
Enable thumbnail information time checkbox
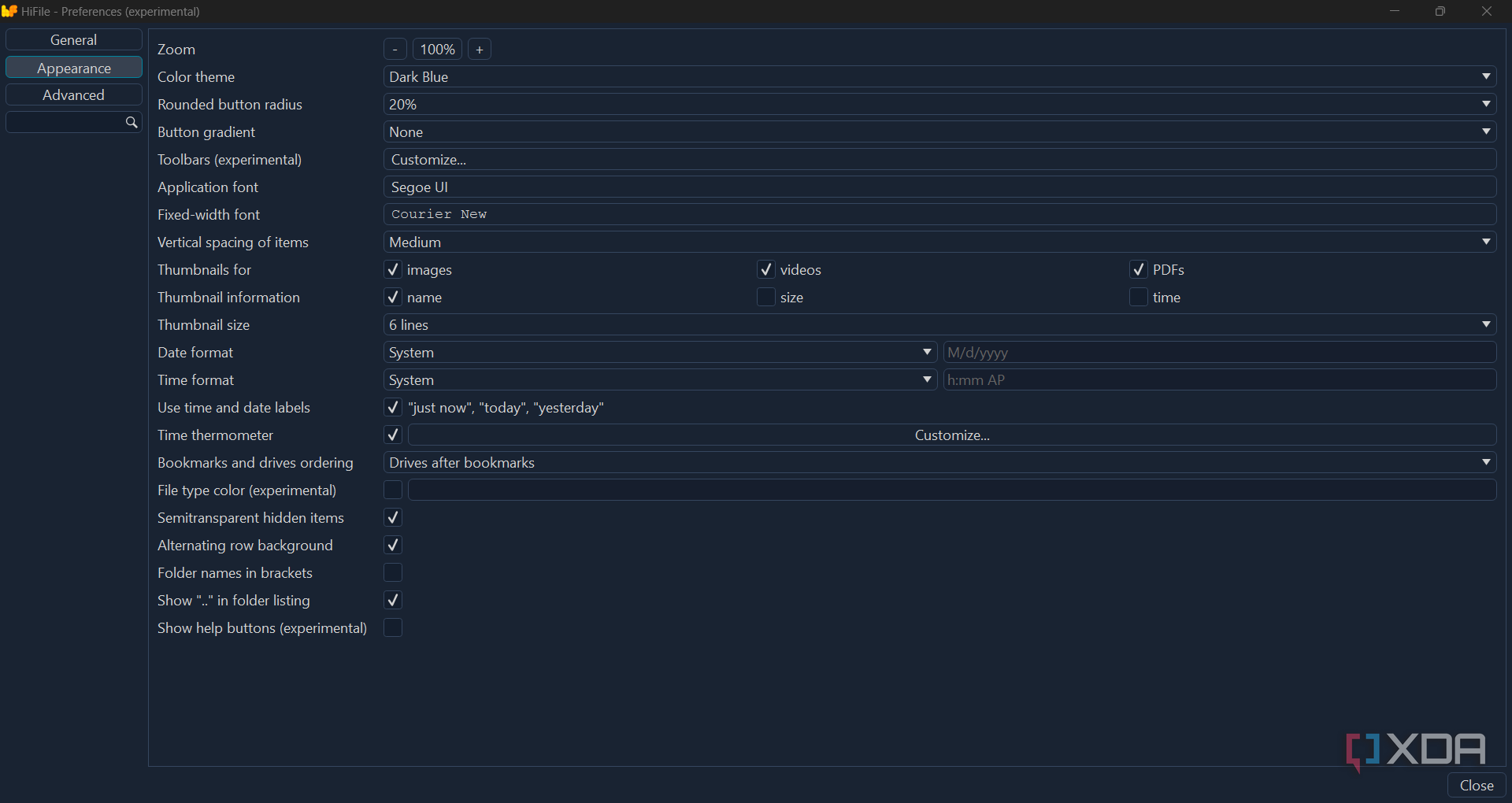point(1139,298)
